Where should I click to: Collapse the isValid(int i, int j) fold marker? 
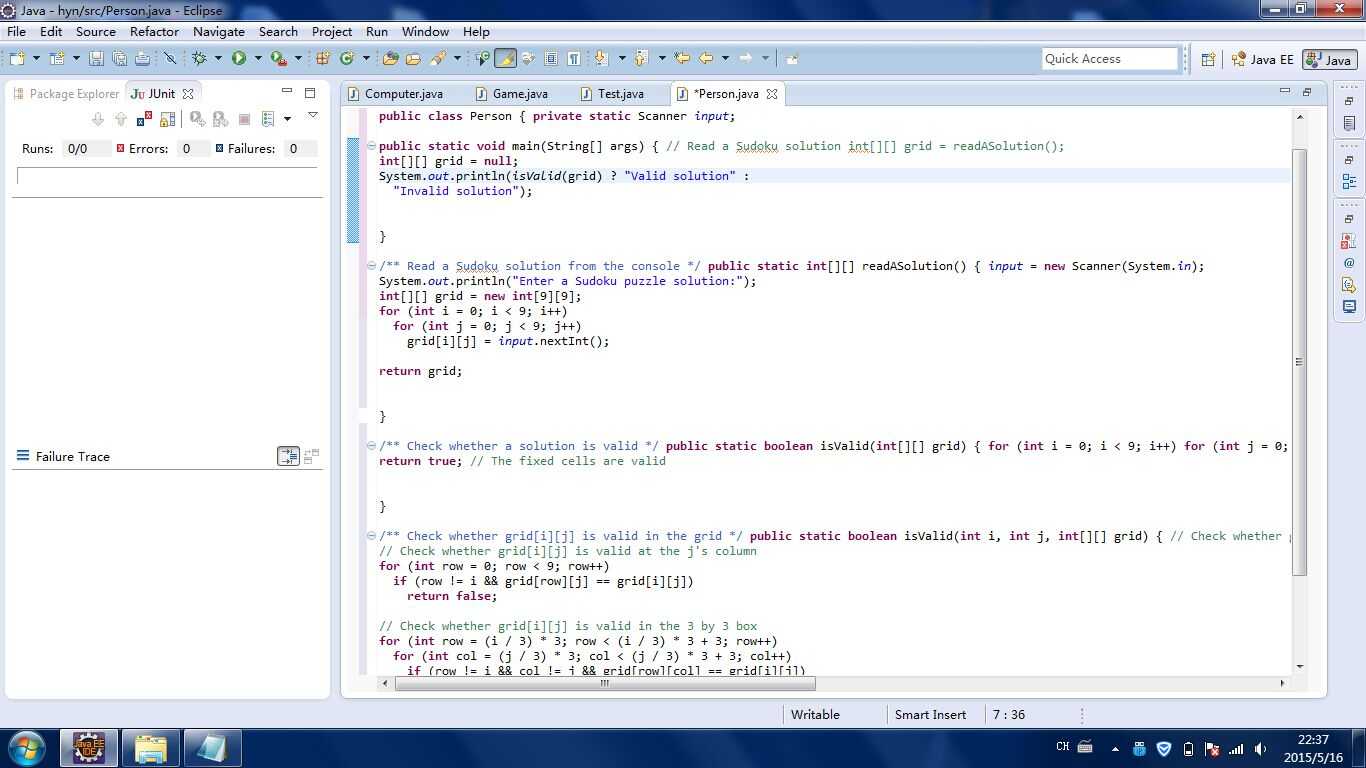pyautogui.click(x=371, y=536)
